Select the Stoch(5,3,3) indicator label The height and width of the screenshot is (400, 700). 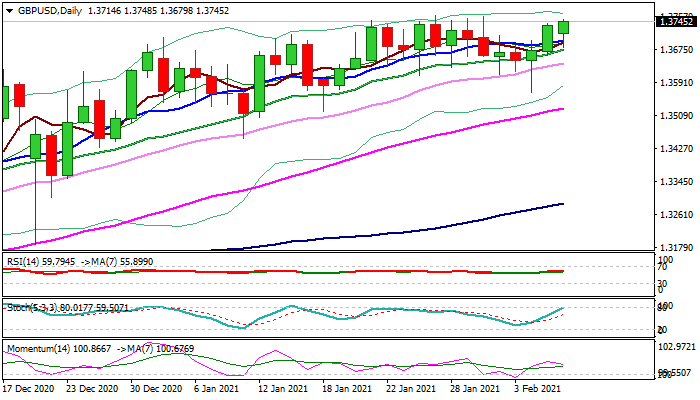click(31, 308)
